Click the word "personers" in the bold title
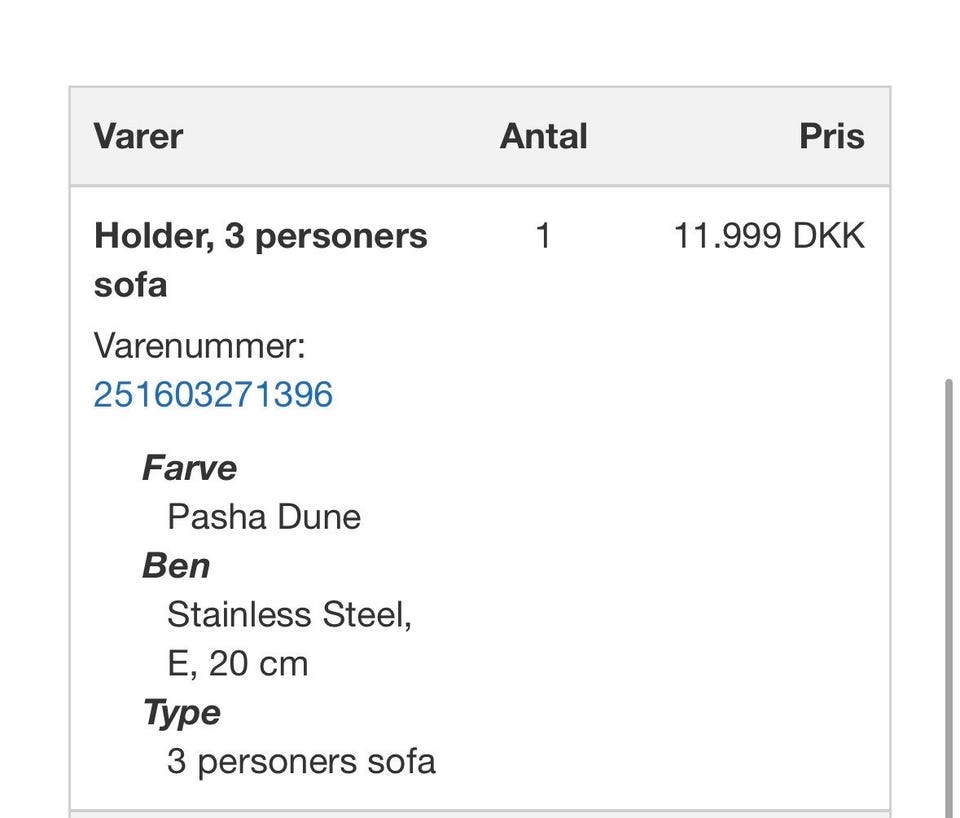Screen dimensions: 960x818 [339, 237]
